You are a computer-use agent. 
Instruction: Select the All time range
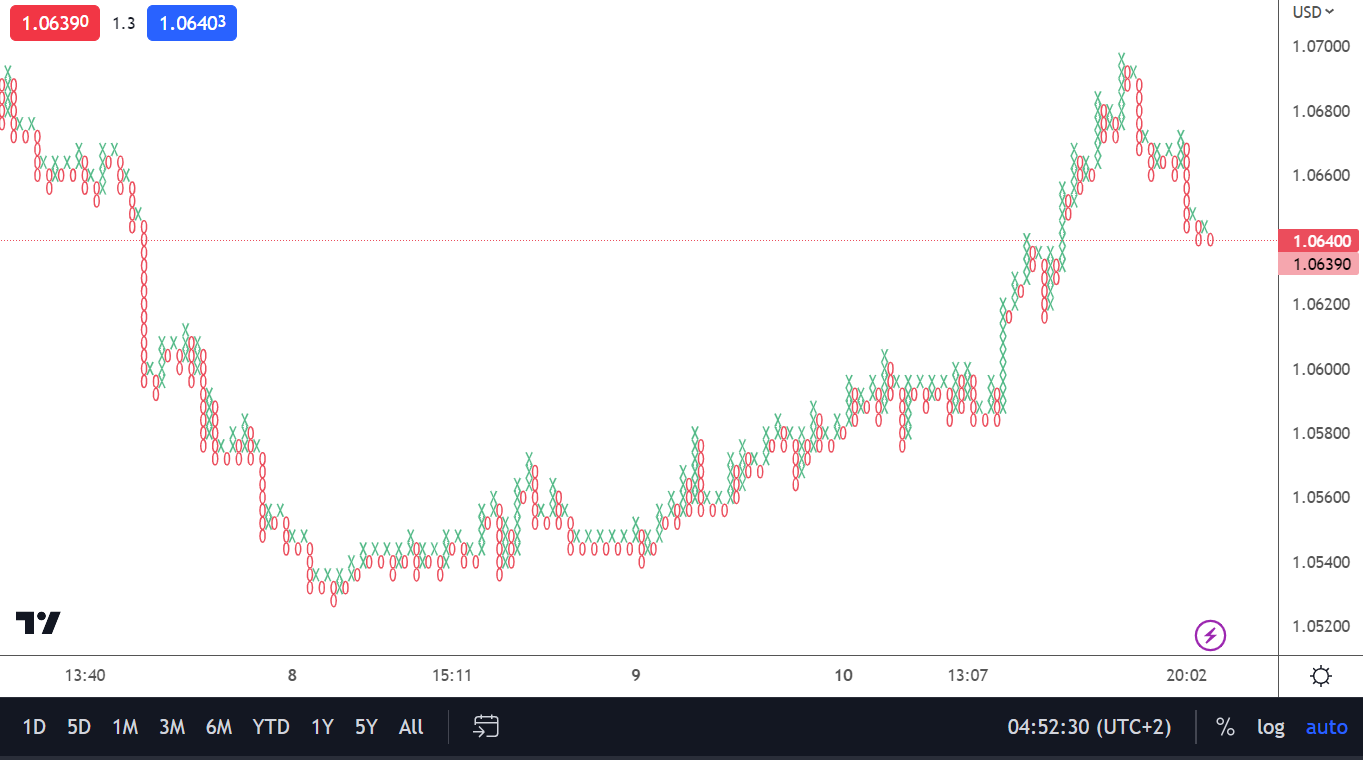tap(411, 727)
